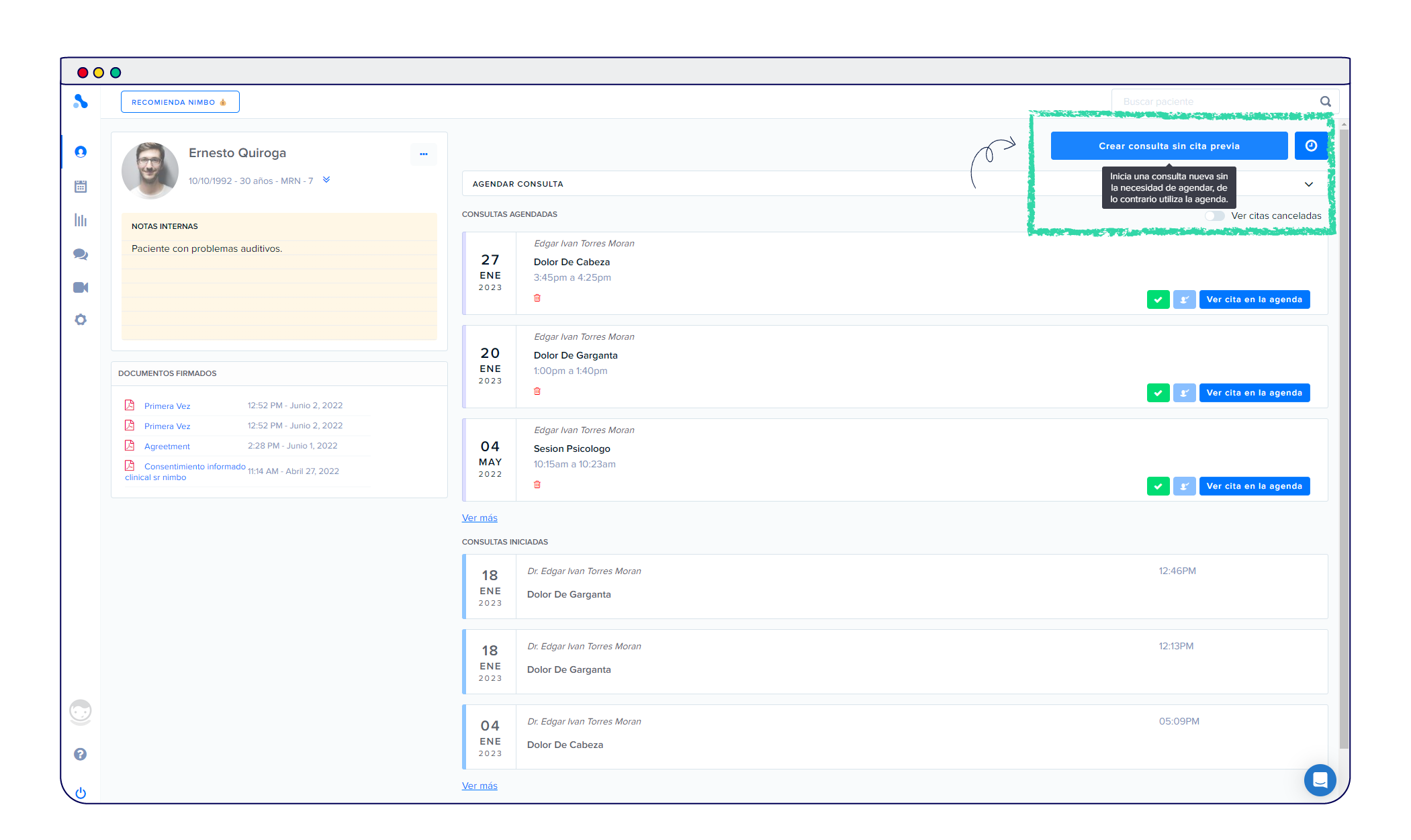Open the three-dots patient options menu
Image resolution: width=1411 pixels, height=840 pixels.
(423, 154)
